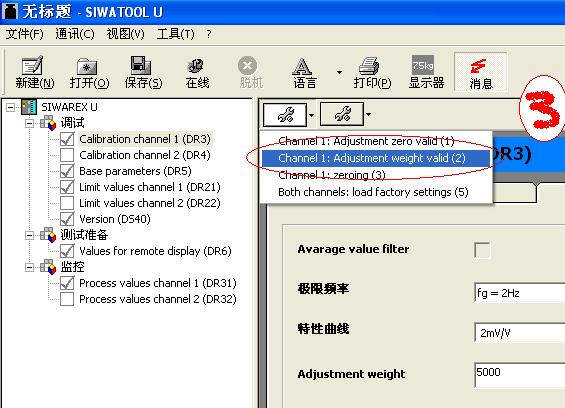Viewport: 565px width, 408px height.
Task: Toggle Base parameters (DR5) checkbox
Action: point(67,171)
